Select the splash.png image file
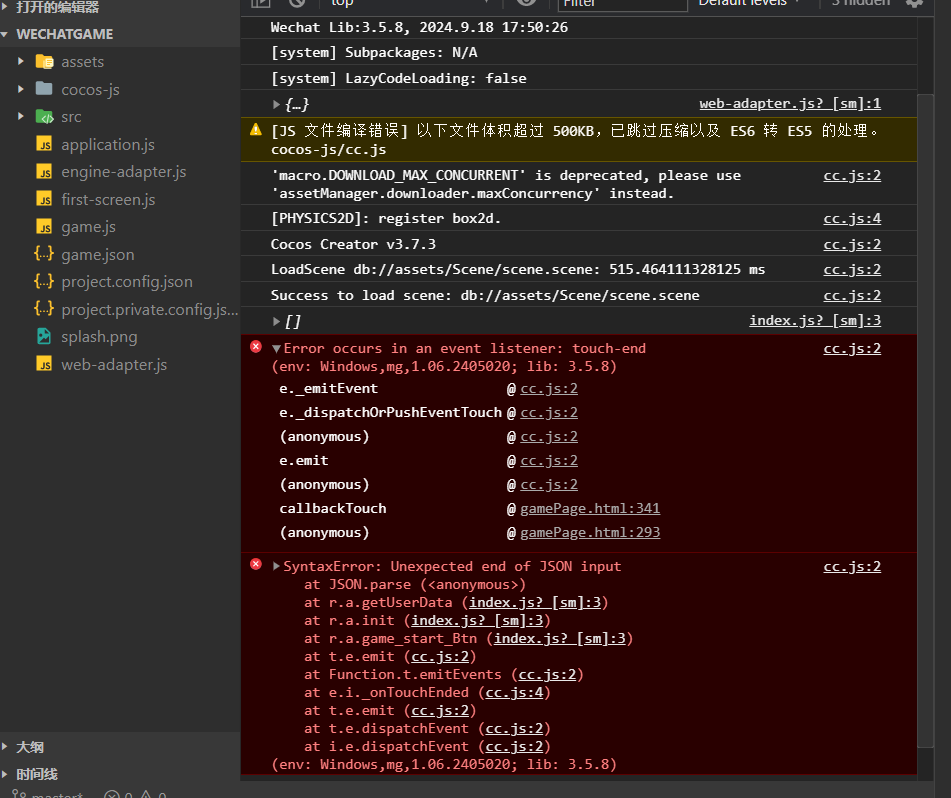This screenshot has width=951, height=798. (99, 337)
